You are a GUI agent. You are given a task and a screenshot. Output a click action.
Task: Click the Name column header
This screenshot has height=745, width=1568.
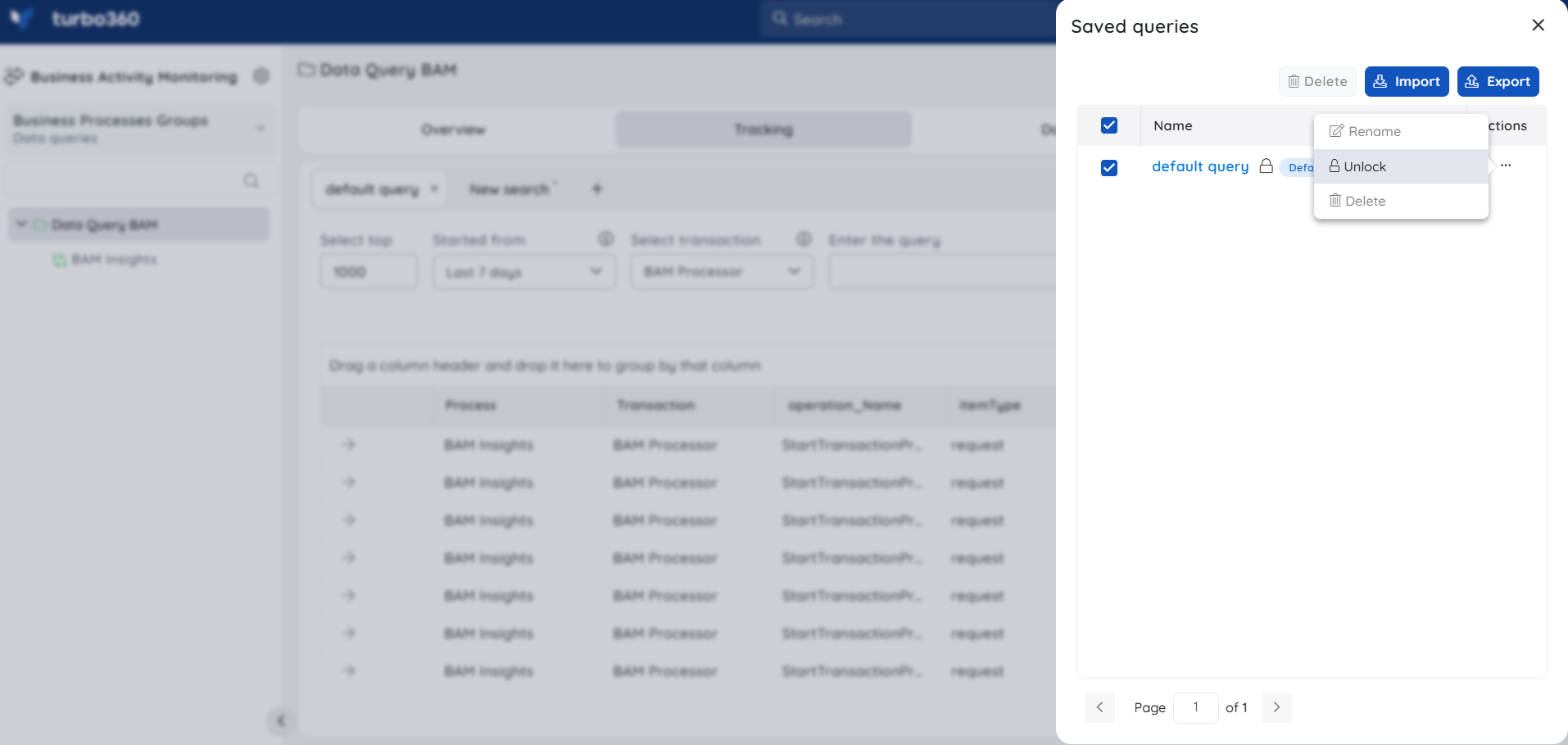(x=1172, y=125)
